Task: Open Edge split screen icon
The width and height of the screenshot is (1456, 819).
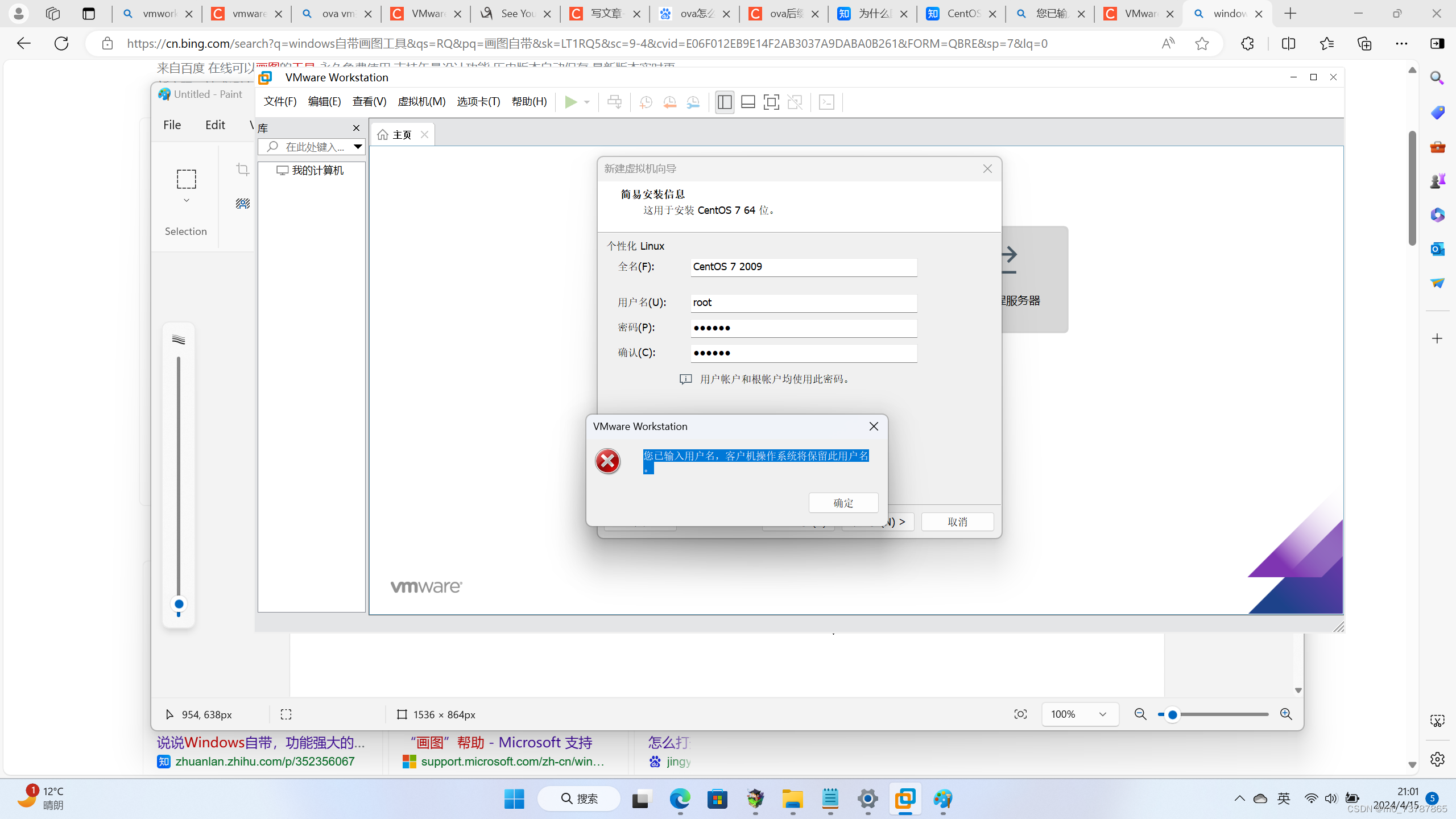Action: point(1288,44)
